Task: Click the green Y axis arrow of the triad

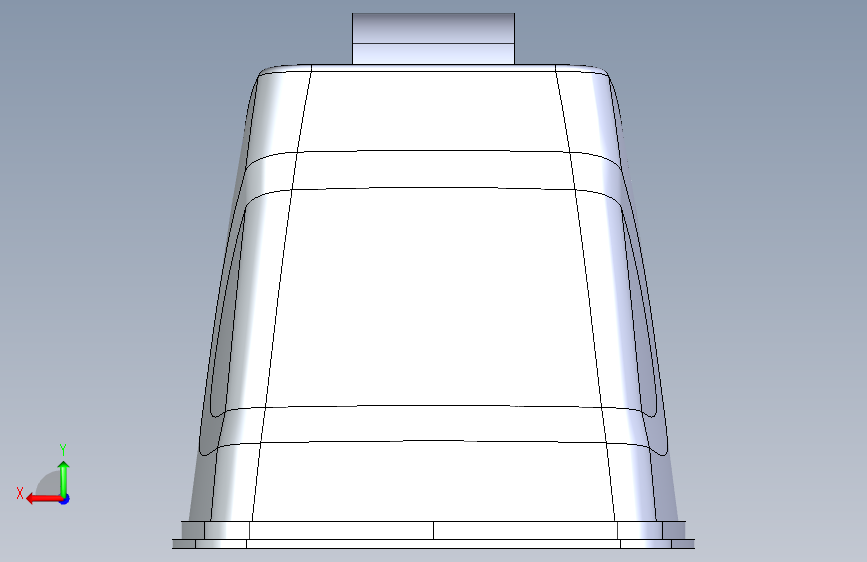Action: [x=64, y=478]
